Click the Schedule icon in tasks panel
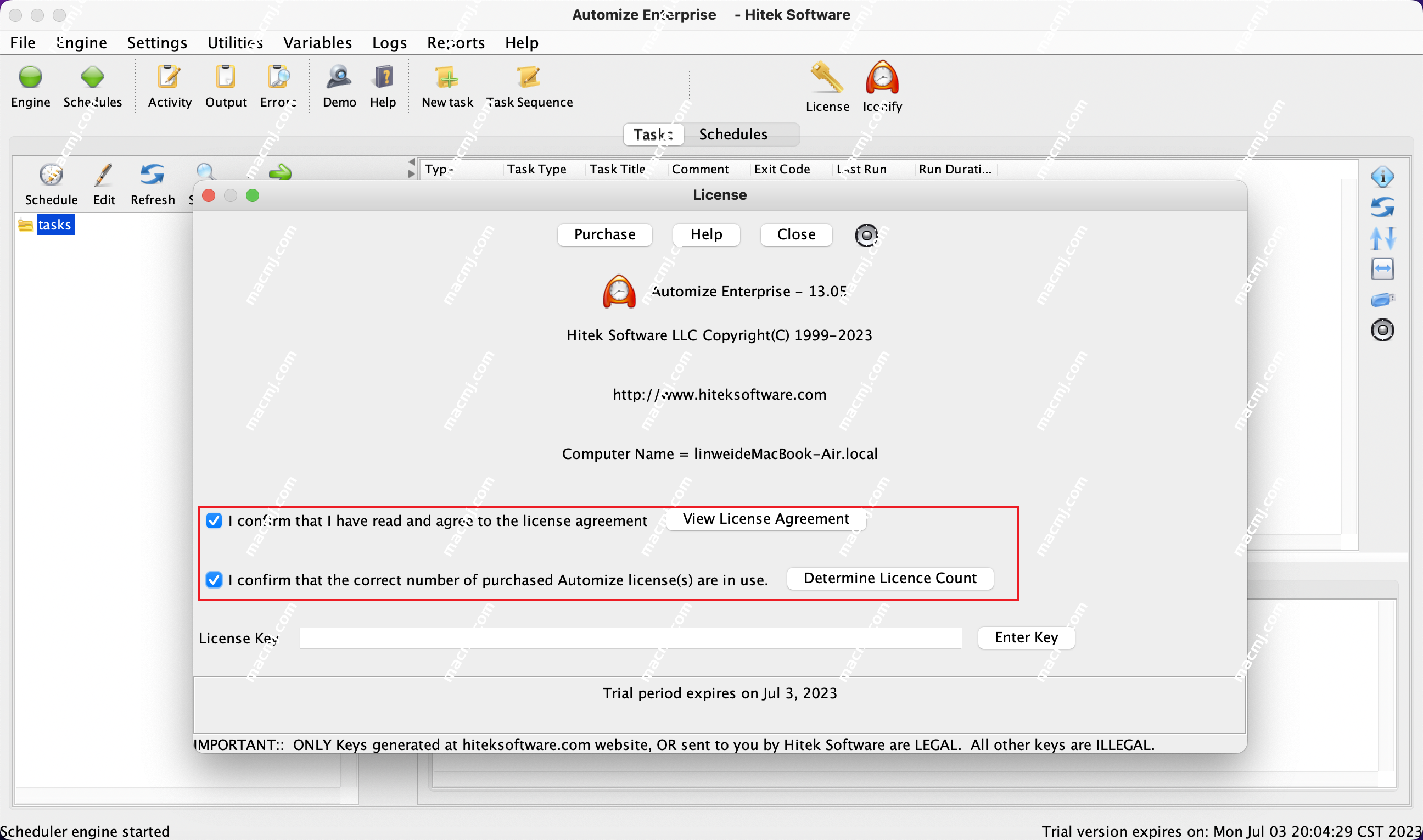The width and height of the screenshot is (1423, 840). coord(51,175)
